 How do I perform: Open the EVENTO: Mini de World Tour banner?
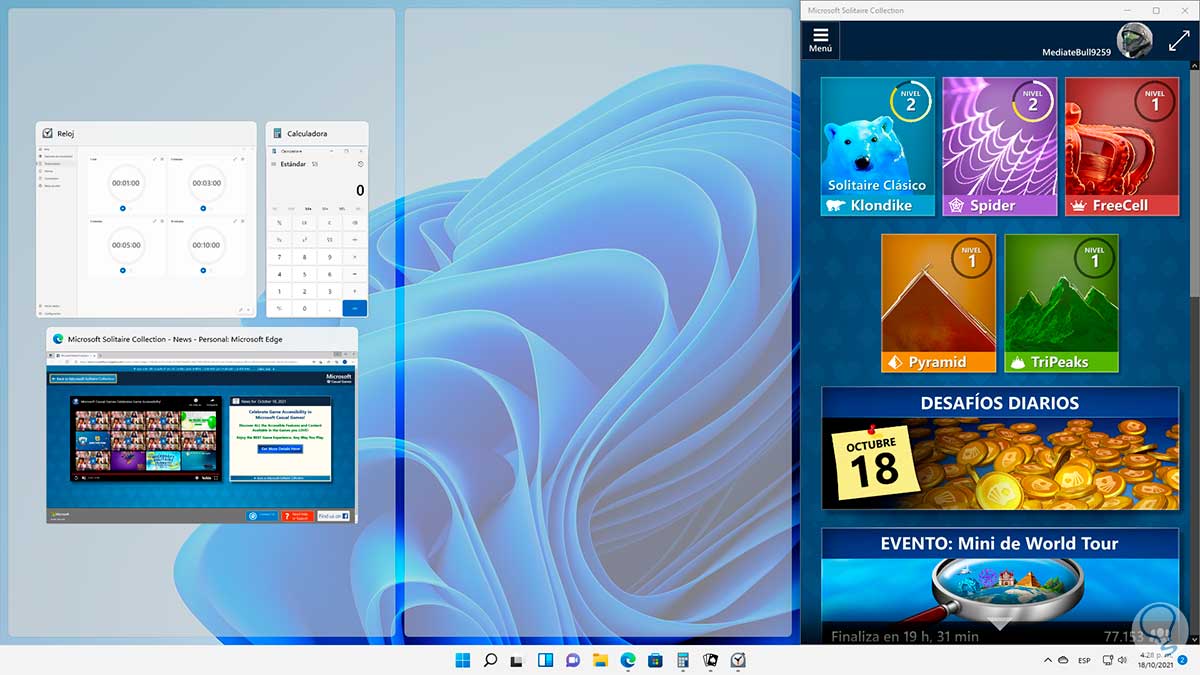click(1000, 586)
